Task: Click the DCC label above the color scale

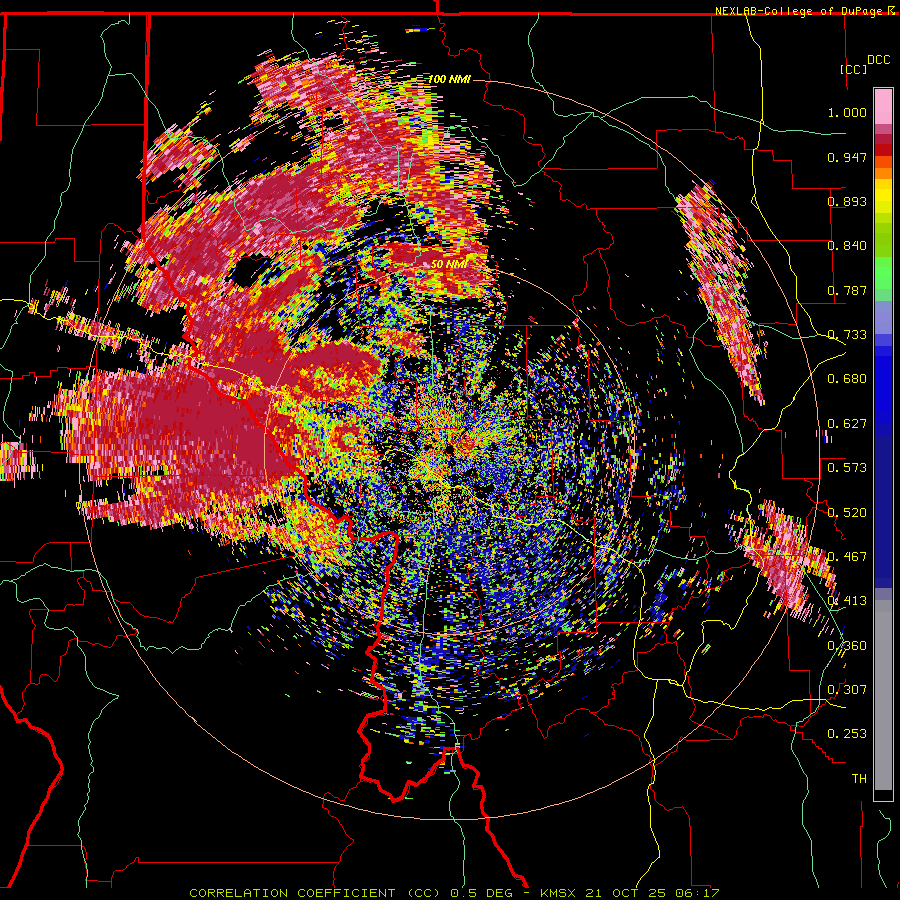Action: (878, 60)
